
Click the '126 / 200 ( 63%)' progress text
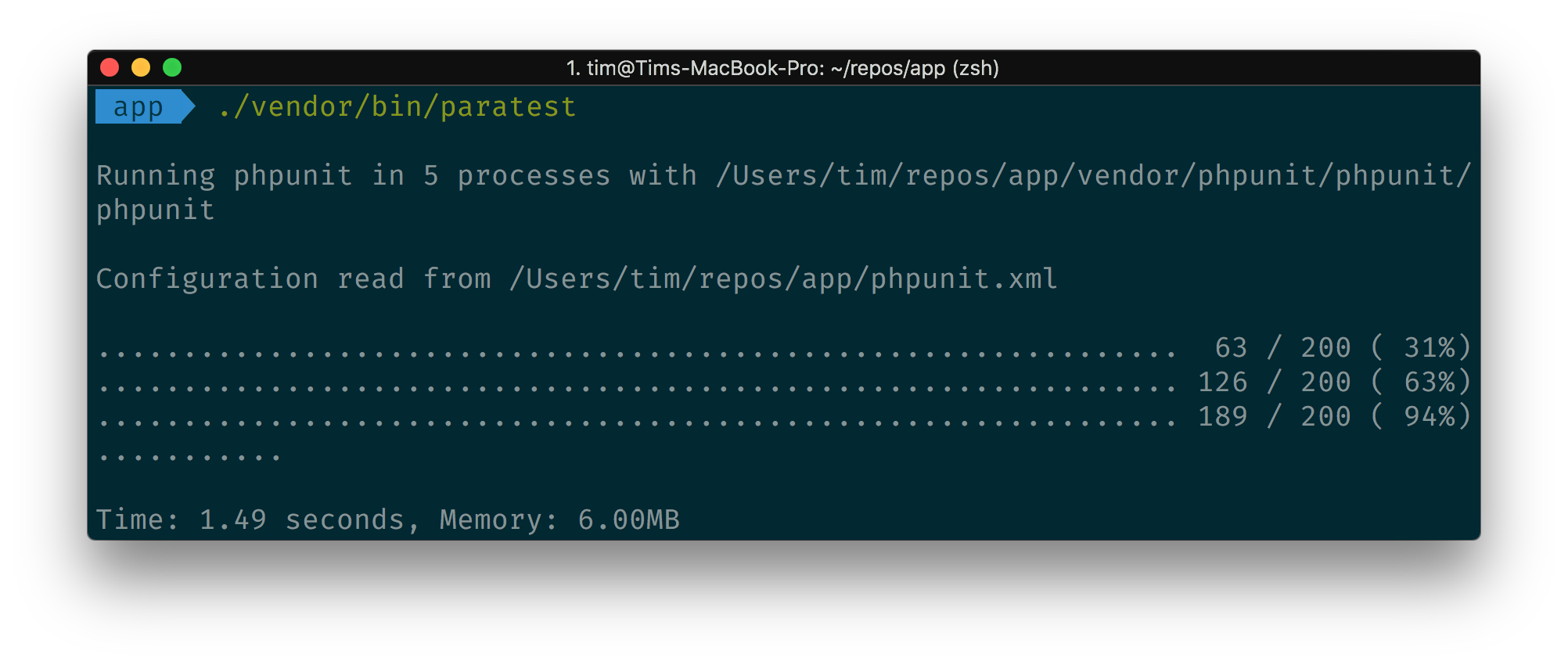[x=1335, y=382]
